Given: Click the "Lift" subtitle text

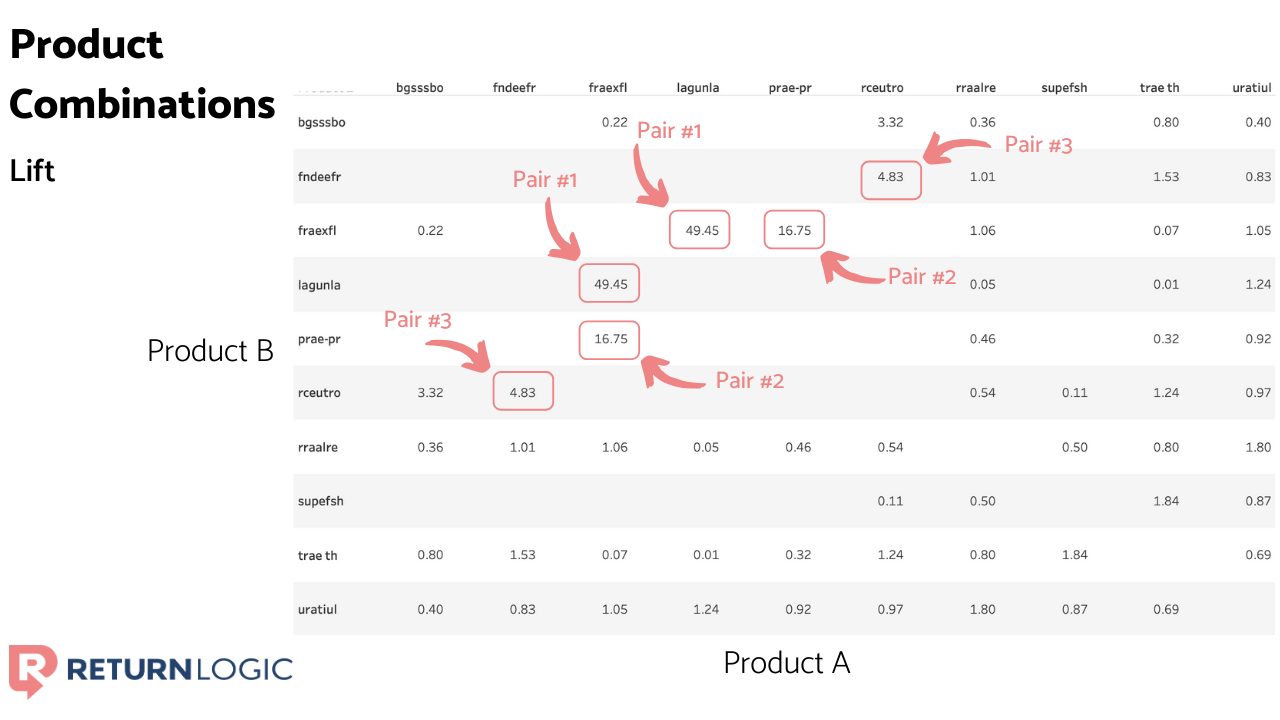Looking at the screenshot, I should pos(33,171).
